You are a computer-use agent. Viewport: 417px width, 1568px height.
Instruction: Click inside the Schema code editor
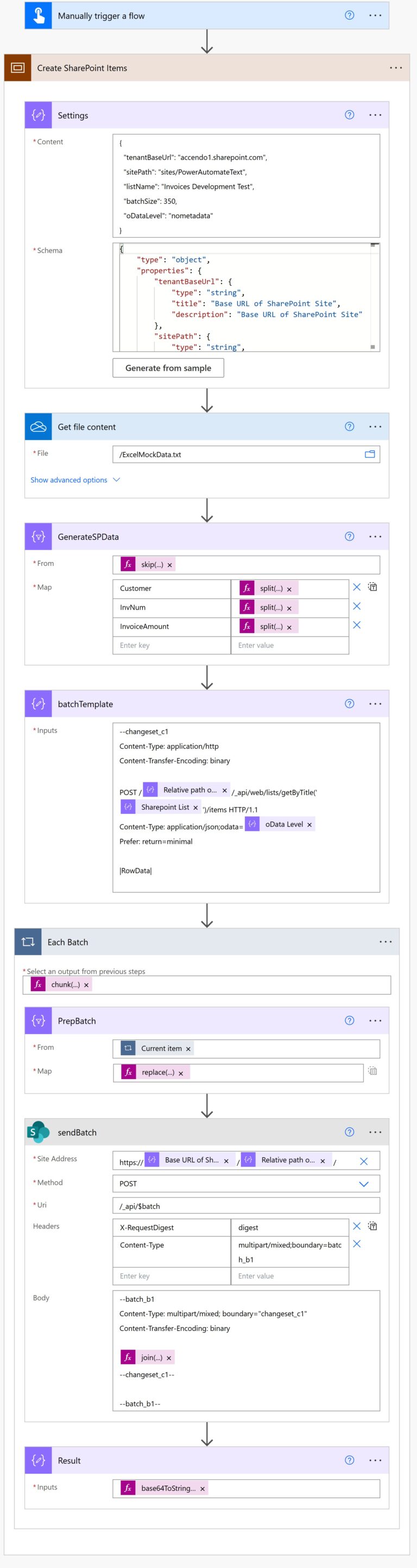pos(246,297)
